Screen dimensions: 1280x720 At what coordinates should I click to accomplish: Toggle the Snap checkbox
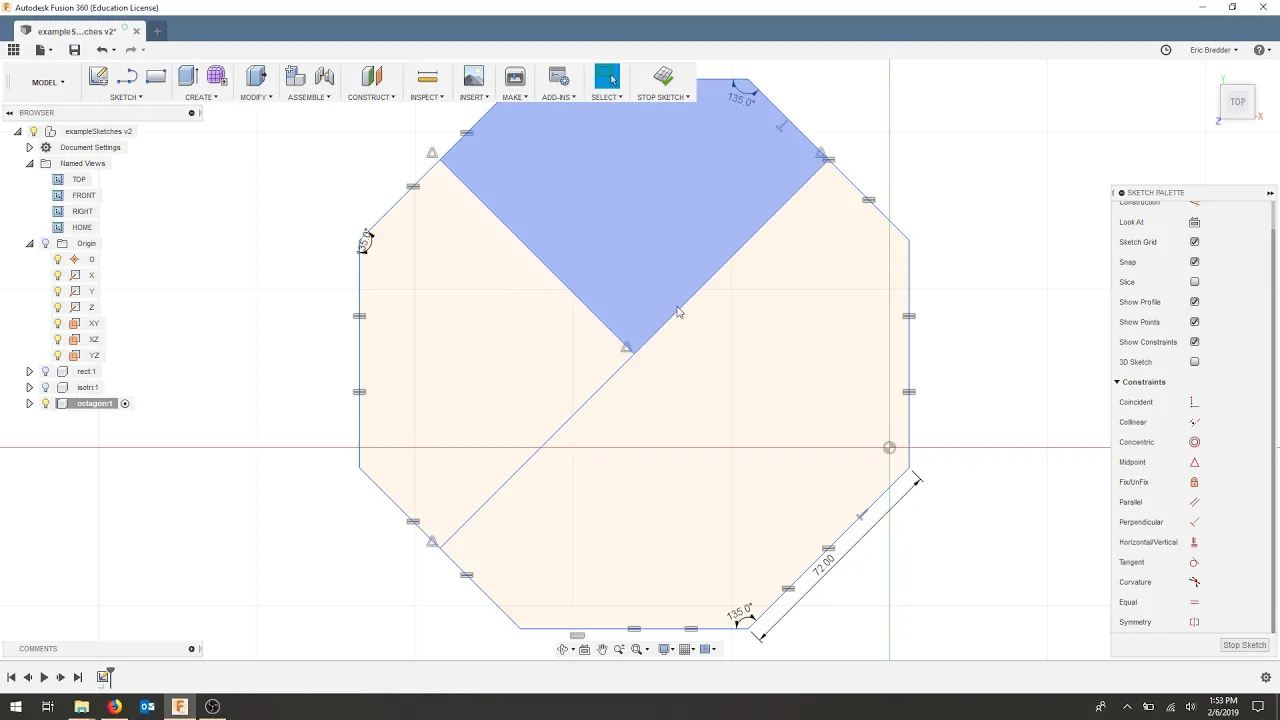1194,262
